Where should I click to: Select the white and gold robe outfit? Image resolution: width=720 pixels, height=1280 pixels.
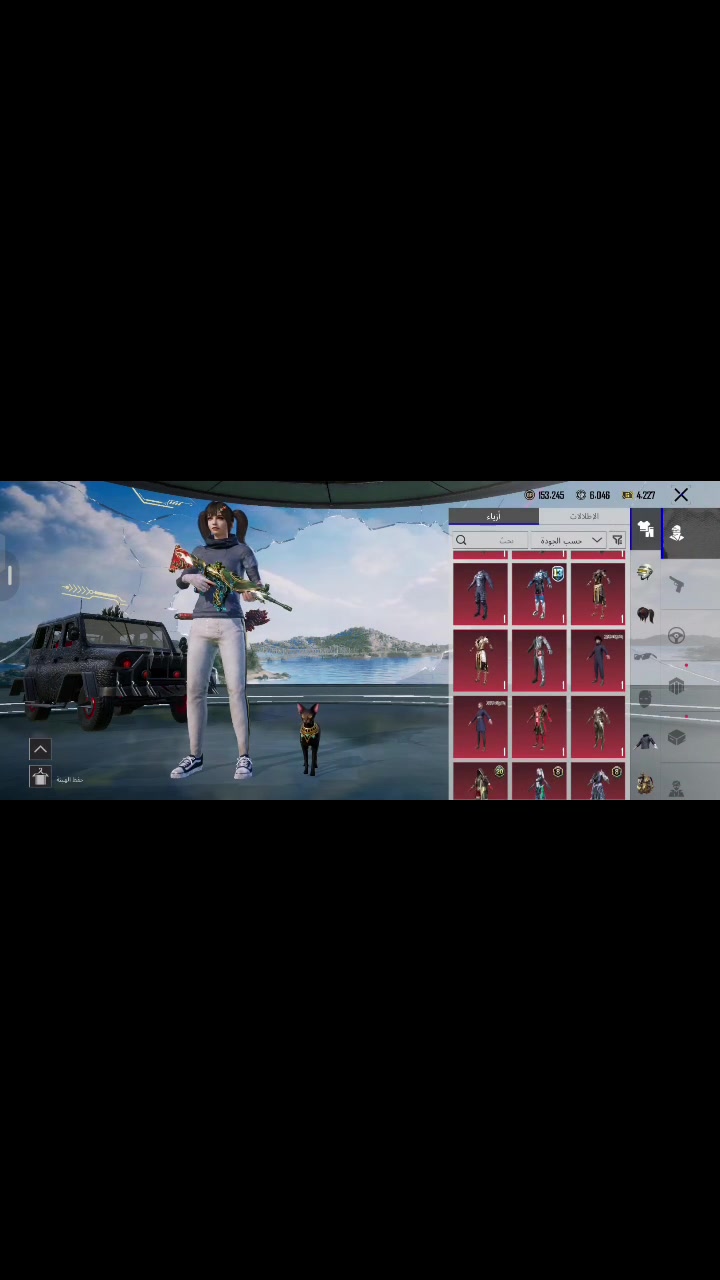pyautogui.click(x=480, y=661)
